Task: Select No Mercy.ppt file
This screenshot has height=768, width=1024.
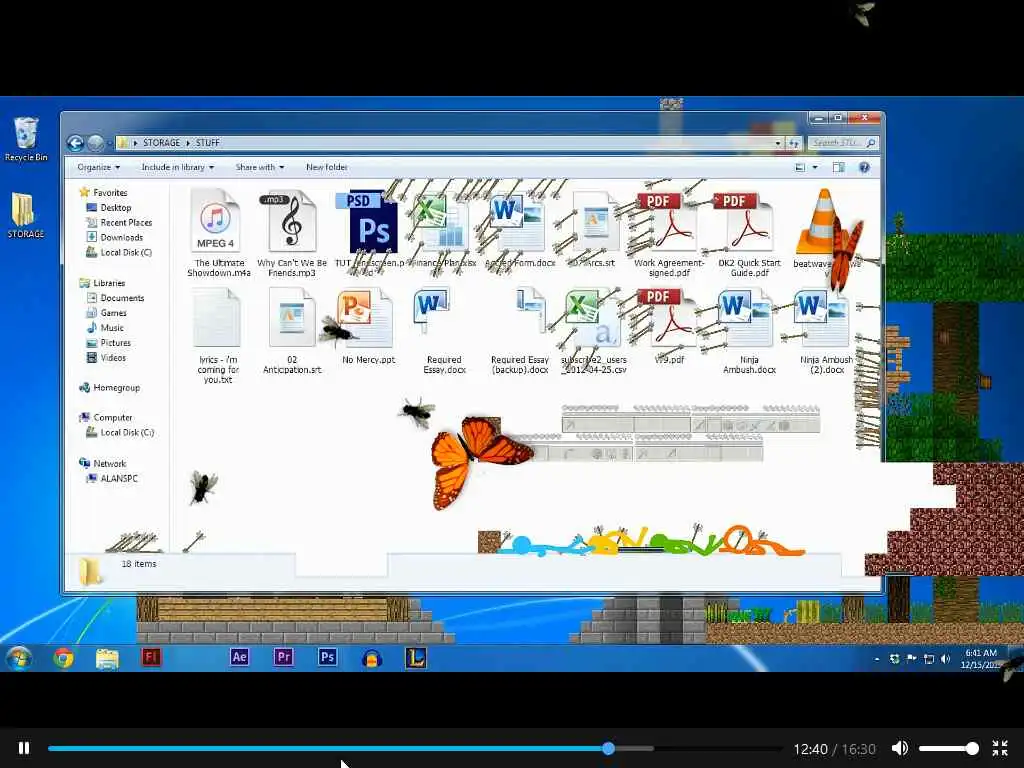Action: pyautogui.click(x=368, y=327)
